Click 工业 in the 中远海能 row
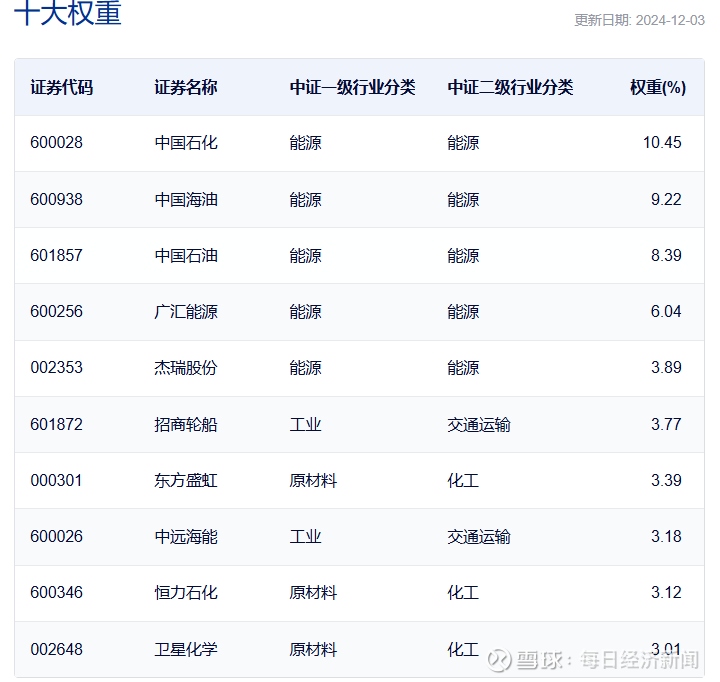Screen dimensions: 720x682 tap(305, 537)
